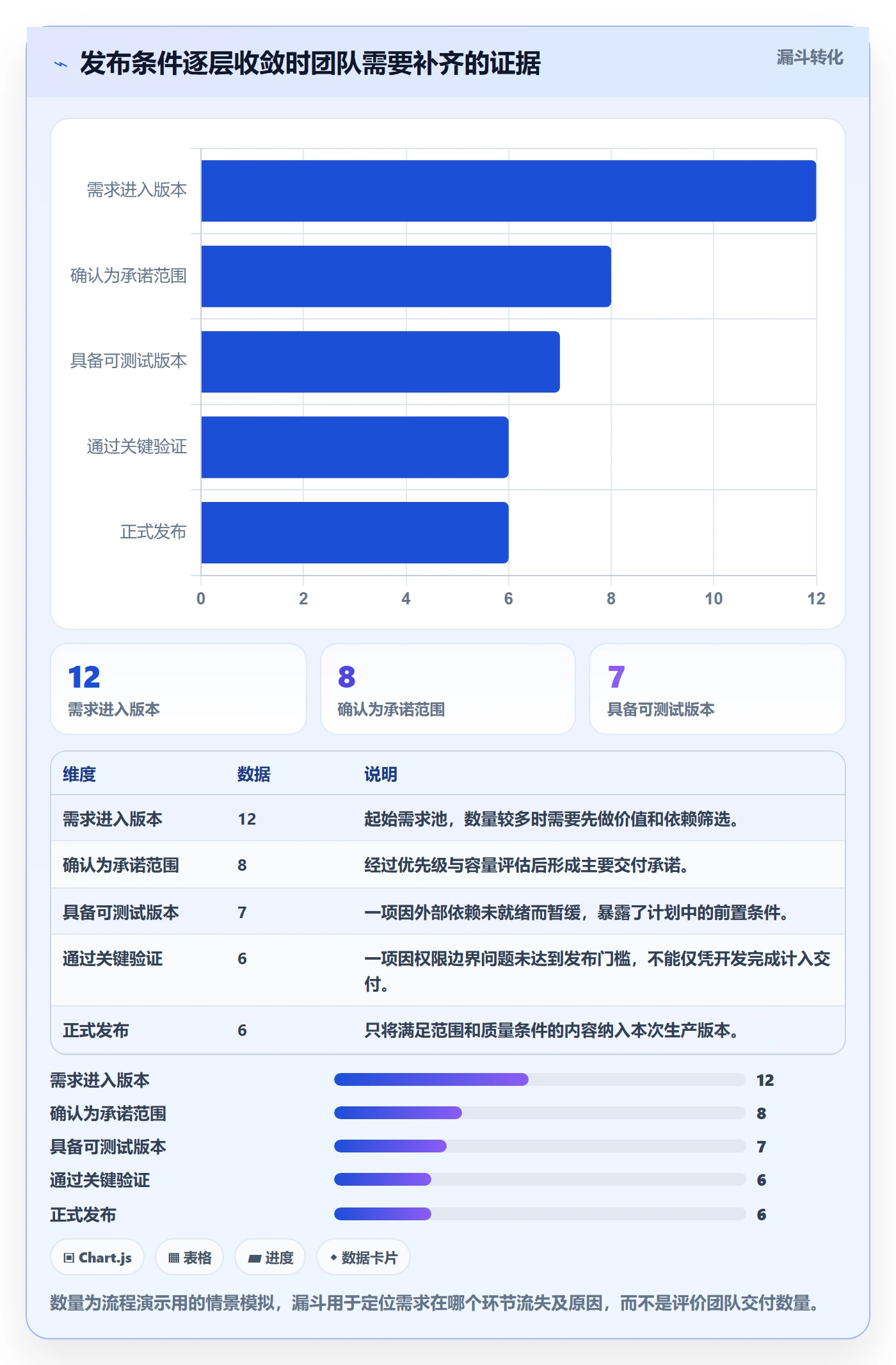Click 通过关键验证 cell in the table
Screen dimensions: 896x1365
click(113, 958)
